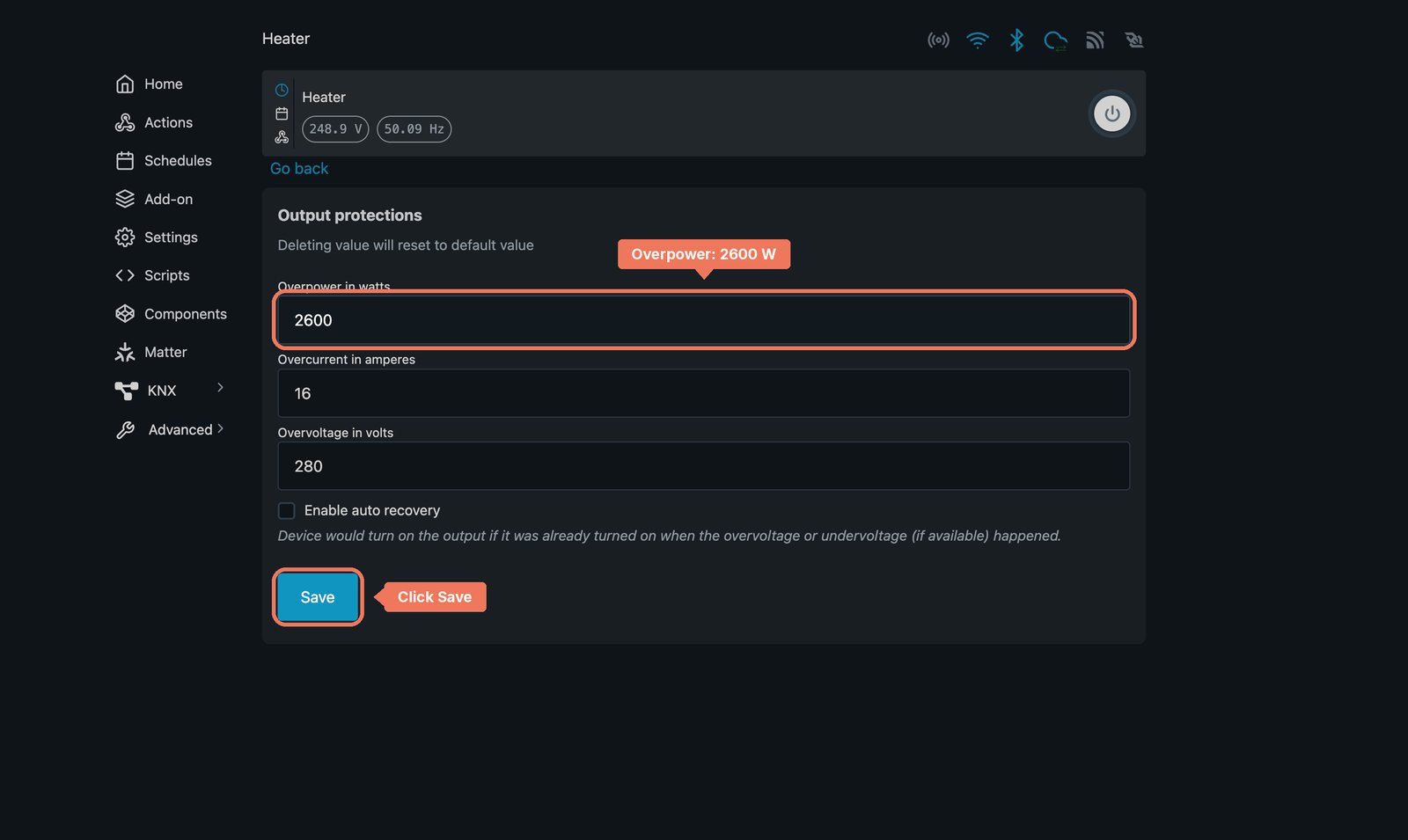Expand the KNX submenu chevron
Screen dimensions: 1408x840
click(x=220, y=387)
